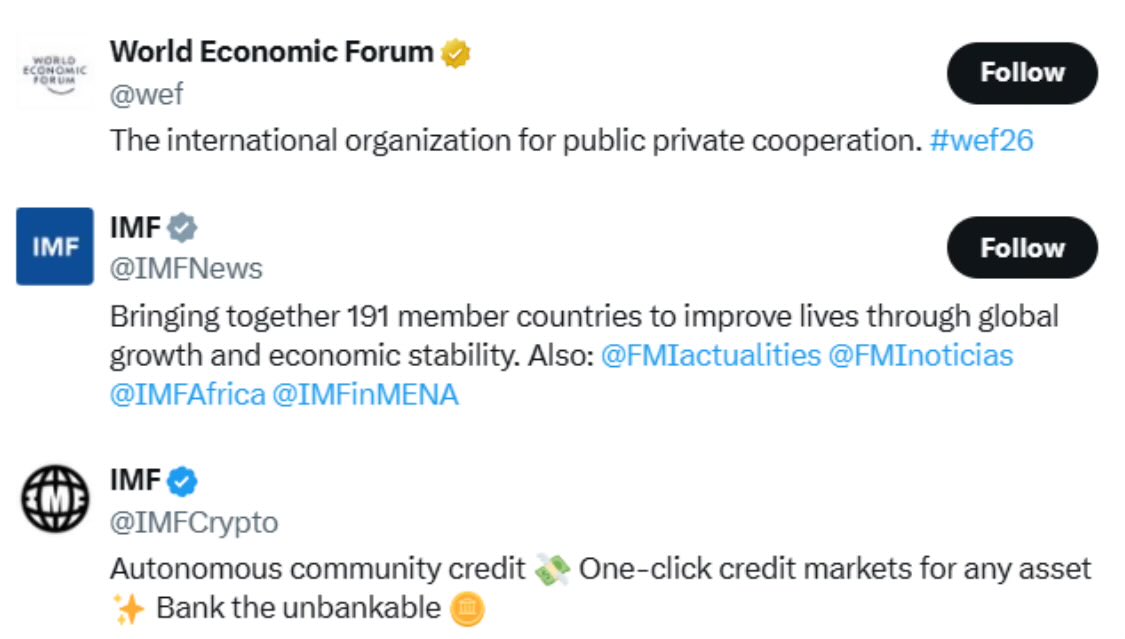Screen dimensions: 1125x639
Task: Follow the IMFNews account
Action: point(1021,248)
